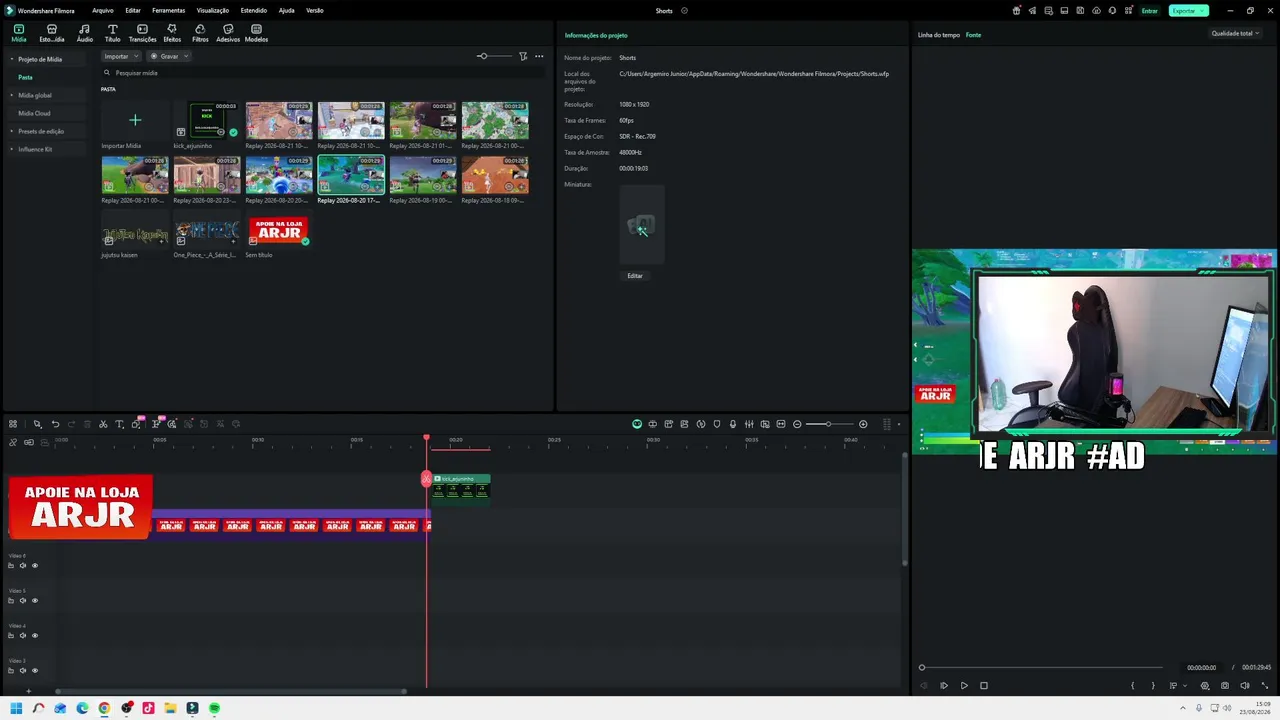Click the mark-out bracket in preview

(x=1152, y=686)
